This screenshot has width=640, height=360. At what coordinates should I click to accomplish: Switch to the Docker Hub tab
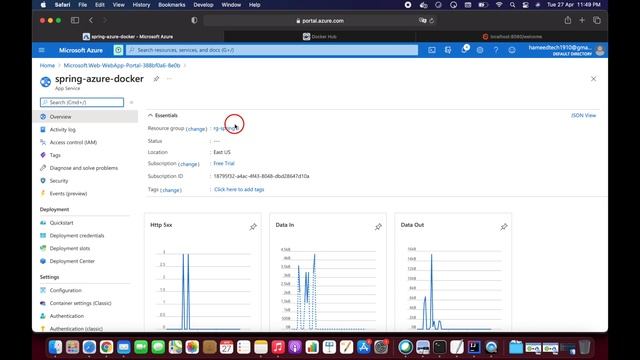(320, 36)
